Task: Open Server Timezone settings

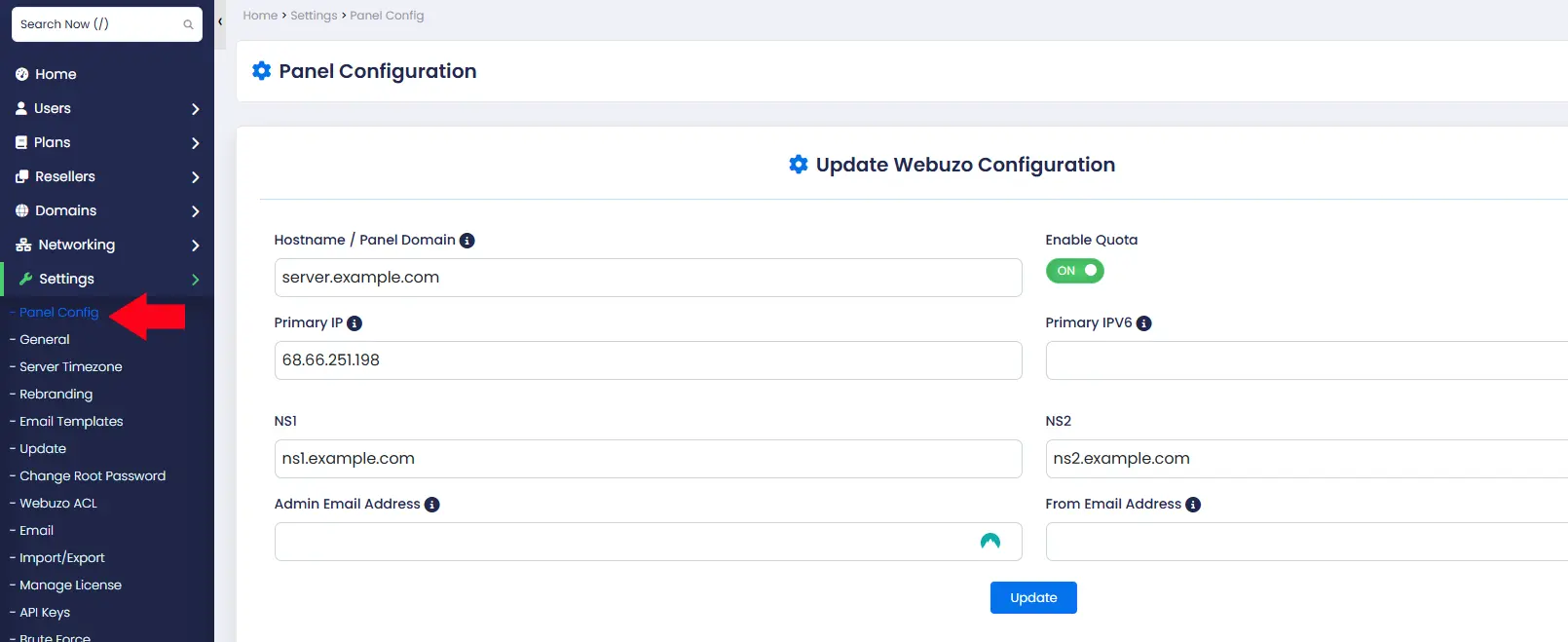Action: pyautogui.click(x=71, y=367)
